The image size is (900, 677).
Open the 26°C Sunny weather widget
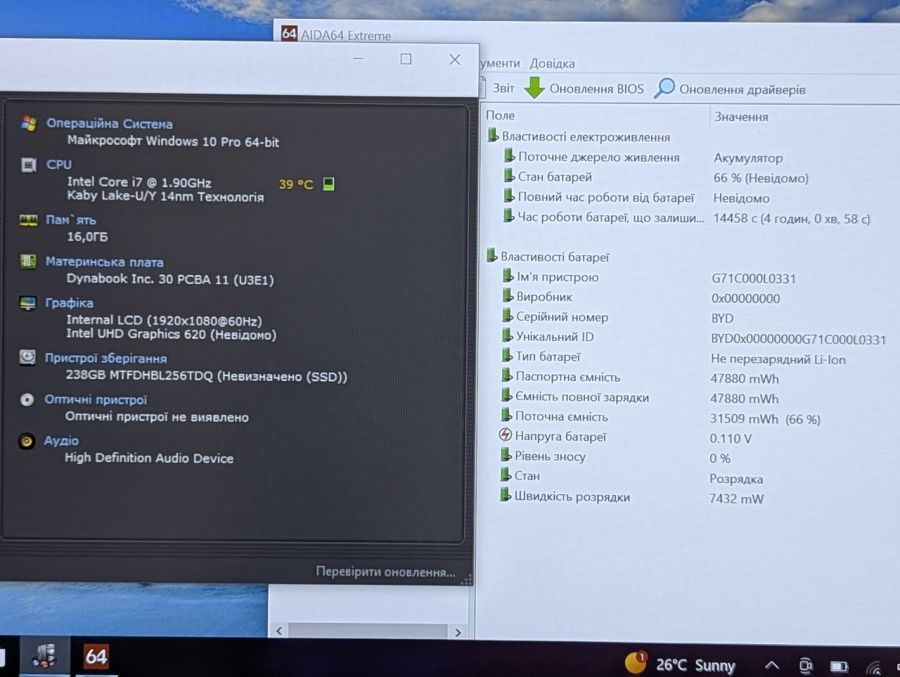[680, 664]
